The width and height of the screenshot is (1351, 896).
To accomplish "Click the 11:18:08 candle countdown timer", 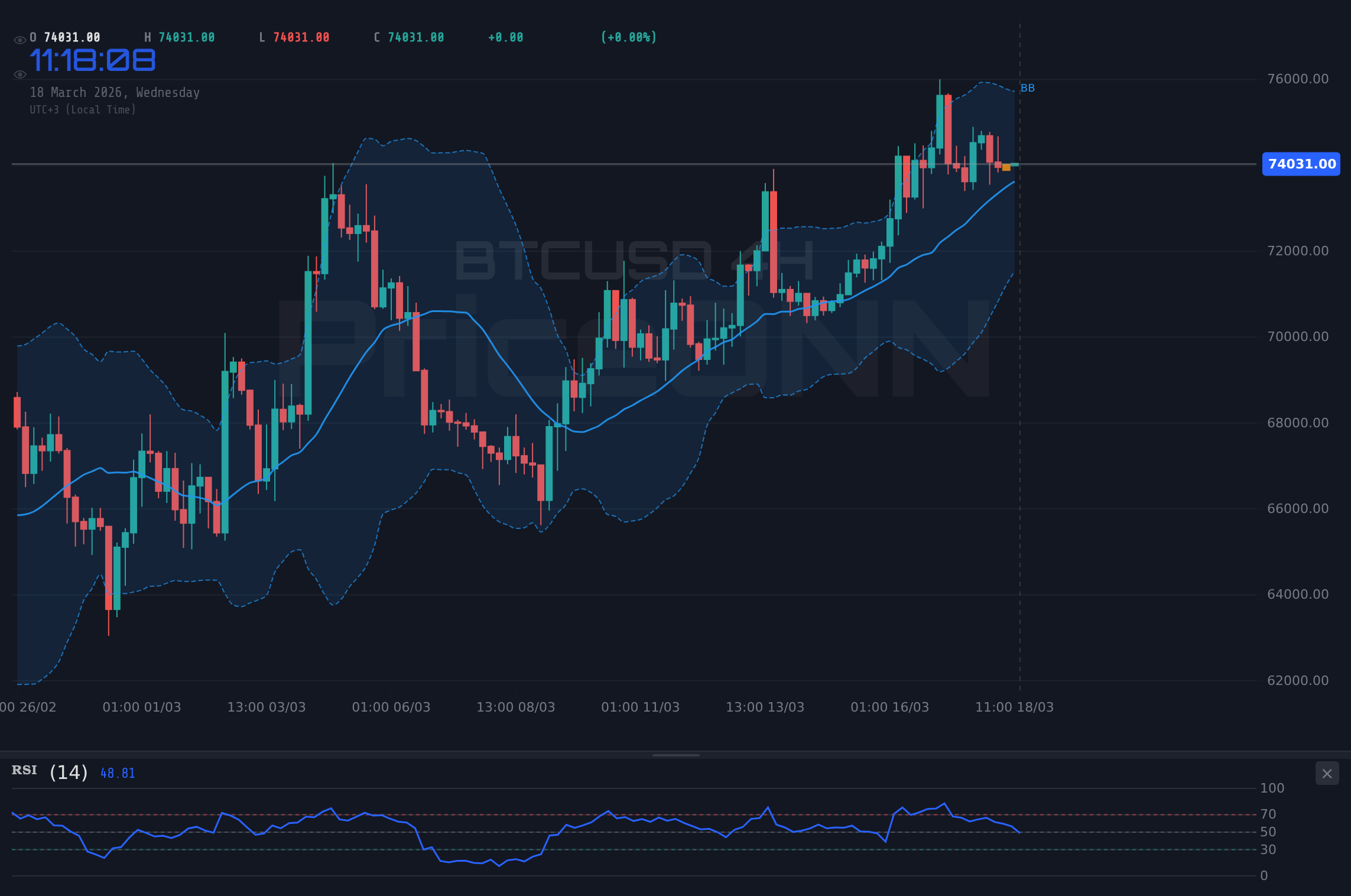I will coord(93,59).
